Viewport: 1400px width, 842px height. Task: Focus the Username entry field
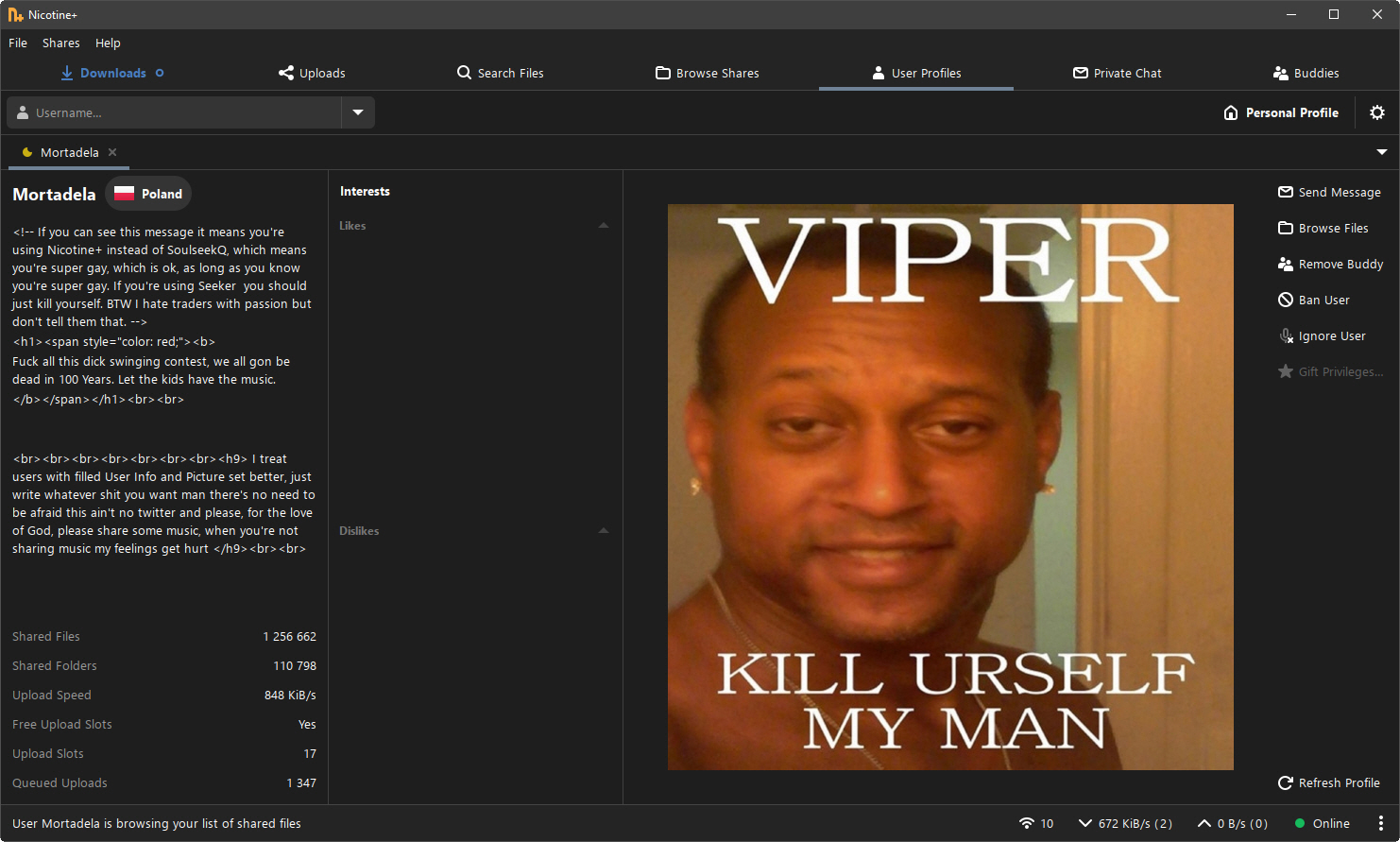point(174,112)
